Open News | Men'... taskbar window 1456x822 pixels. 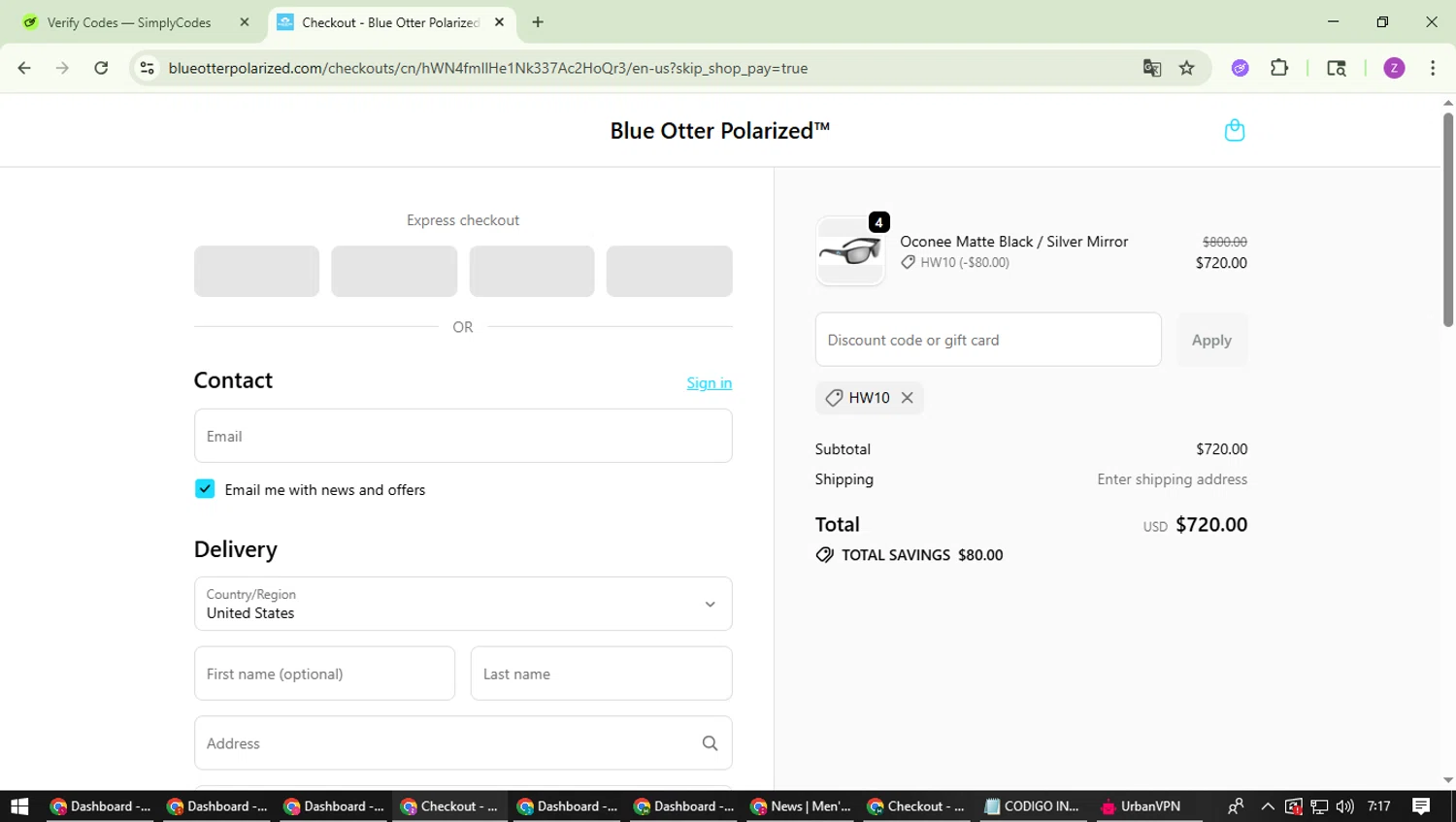pos(802,806)
